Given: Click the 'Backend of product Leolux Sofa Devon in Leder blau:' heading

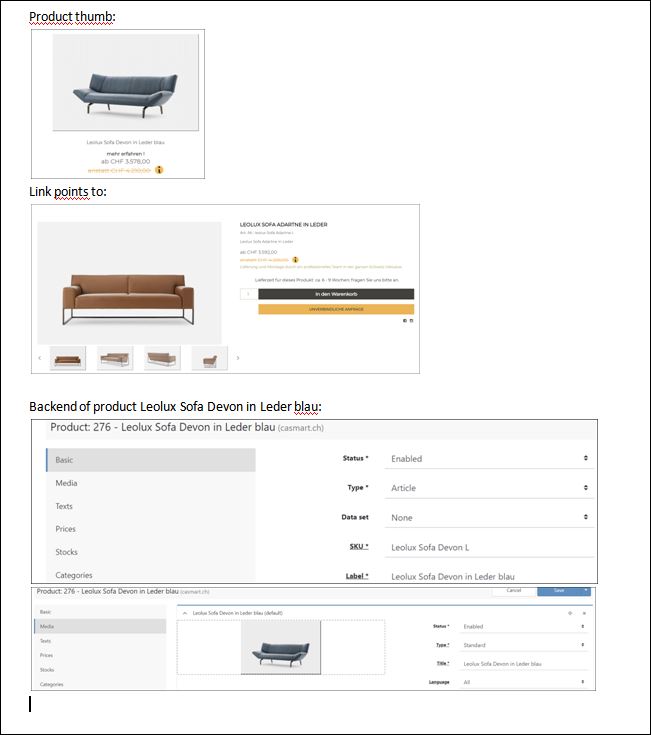Looking at the screenshot, I should [175, 406].
